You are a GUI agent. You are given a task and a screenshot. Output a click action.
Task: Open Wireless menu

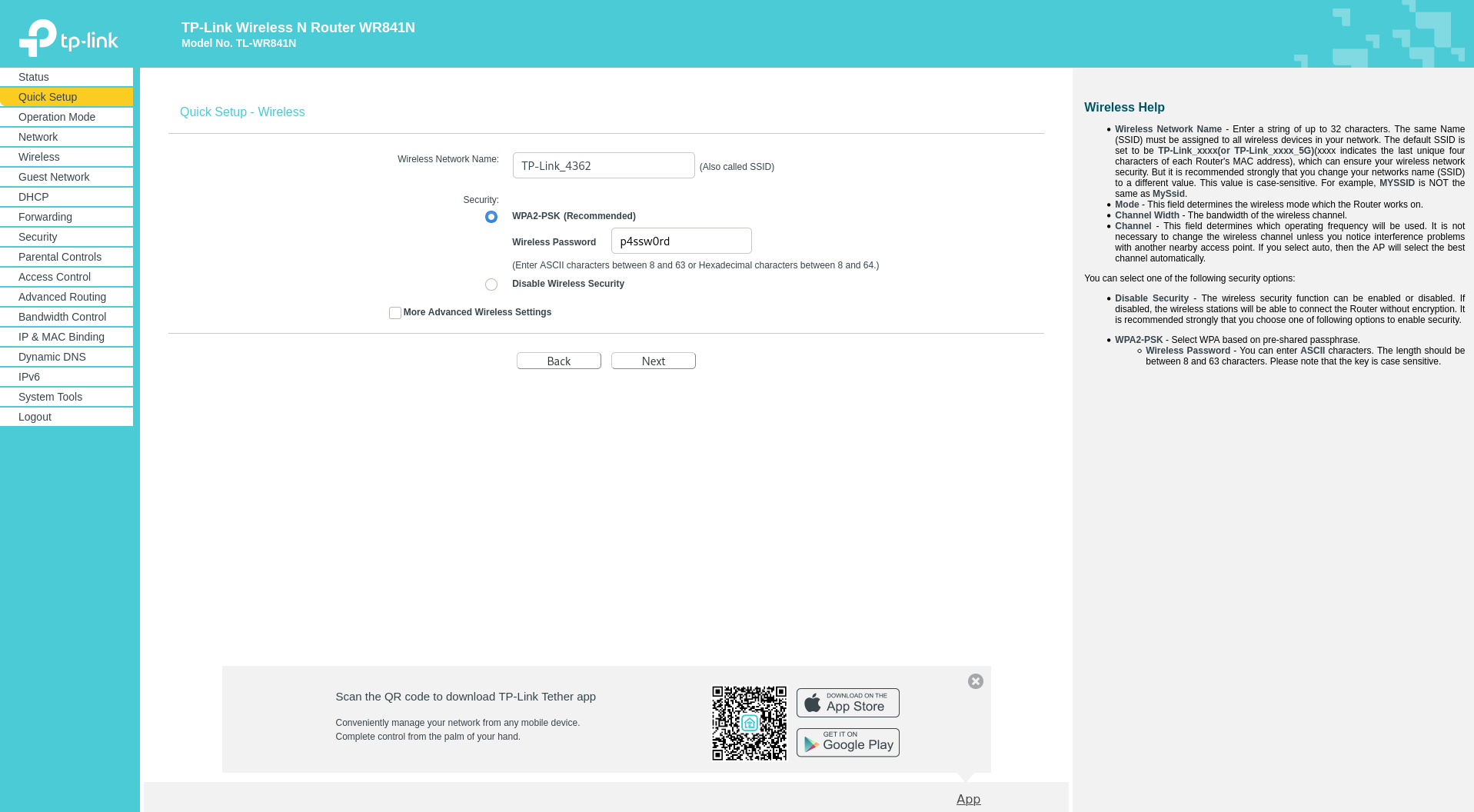pyautogui.click(x=67, y=157)
